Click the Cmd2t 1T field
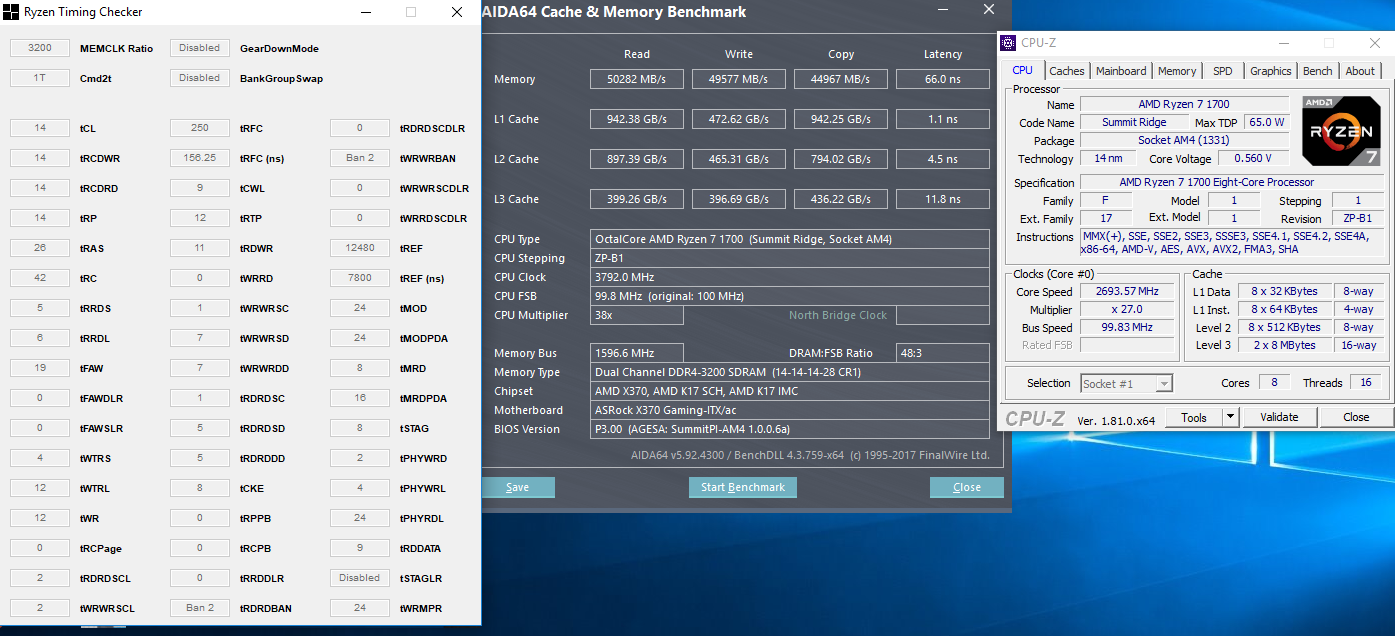This screenshot has width=1395, height=636. (40, 78)
